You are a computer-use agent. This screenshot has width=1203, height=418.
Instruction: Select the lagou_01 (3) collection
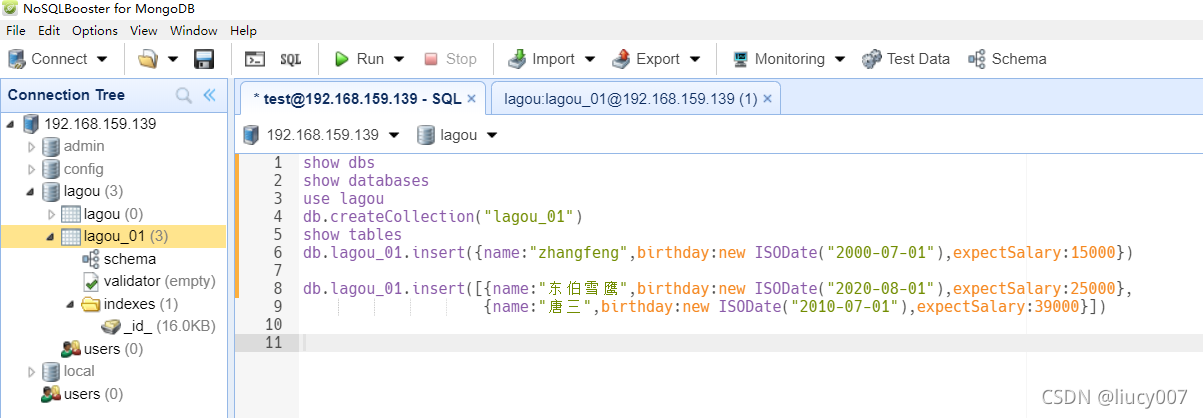(x=125, y=237)
